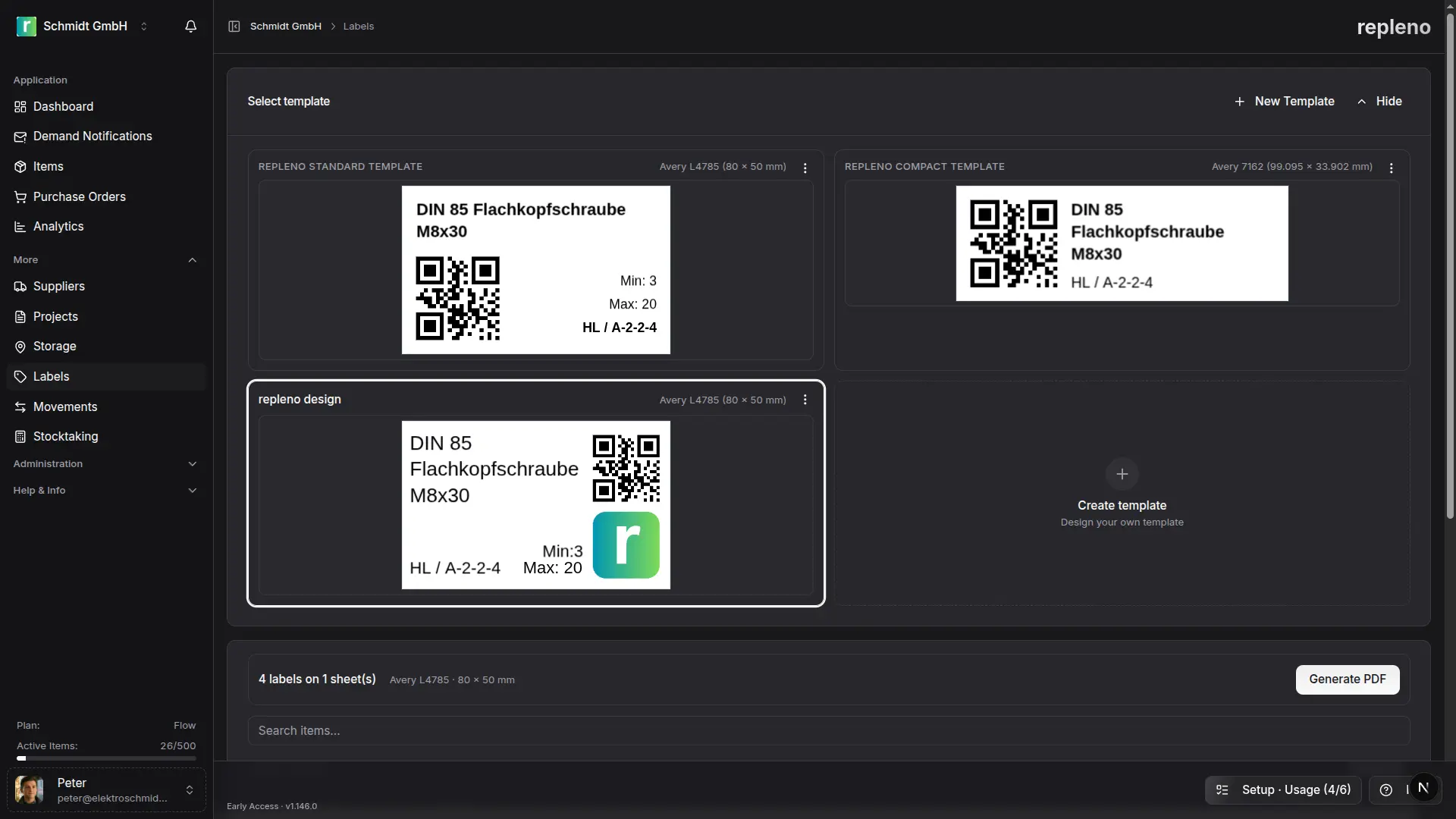
Task: Open the Movements section
Action: 66,406
